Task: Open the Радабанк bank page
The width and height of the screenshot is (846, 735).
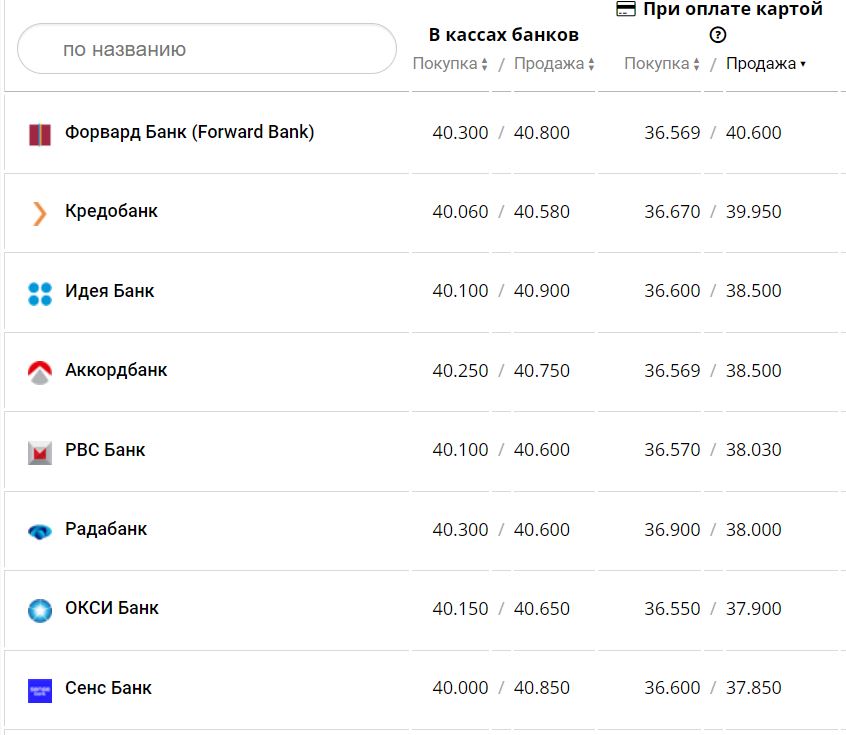Action: pyautogui.click(x=105, y=529)
